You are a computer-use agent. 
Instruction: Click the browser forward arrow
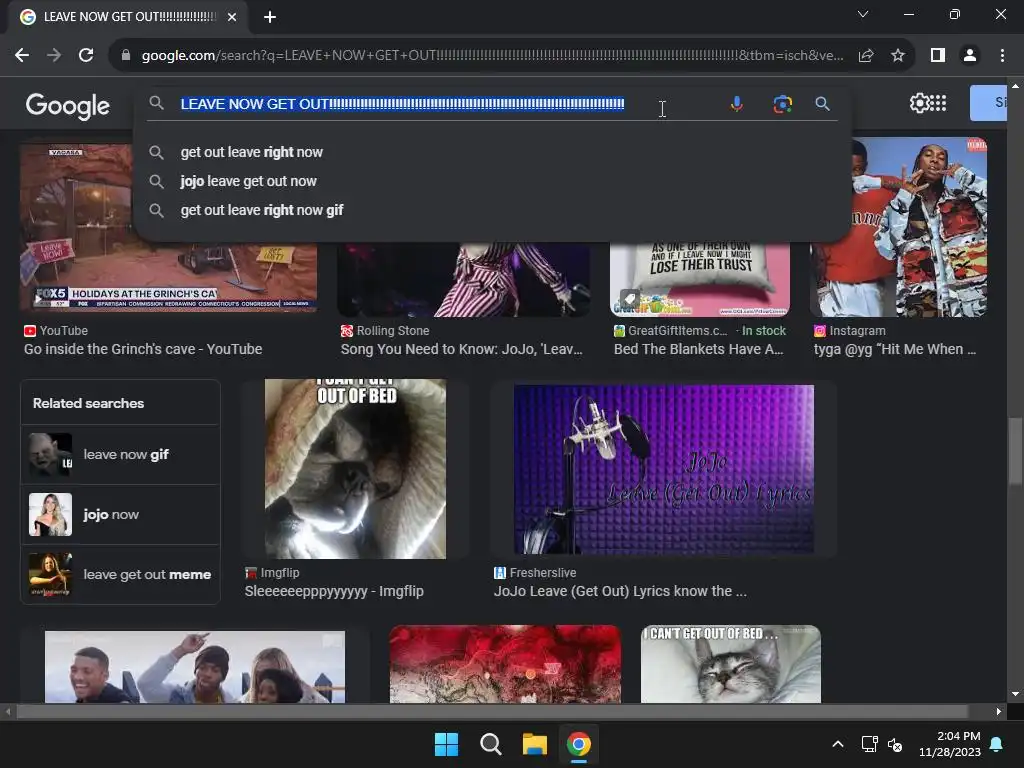pos(54,56)
